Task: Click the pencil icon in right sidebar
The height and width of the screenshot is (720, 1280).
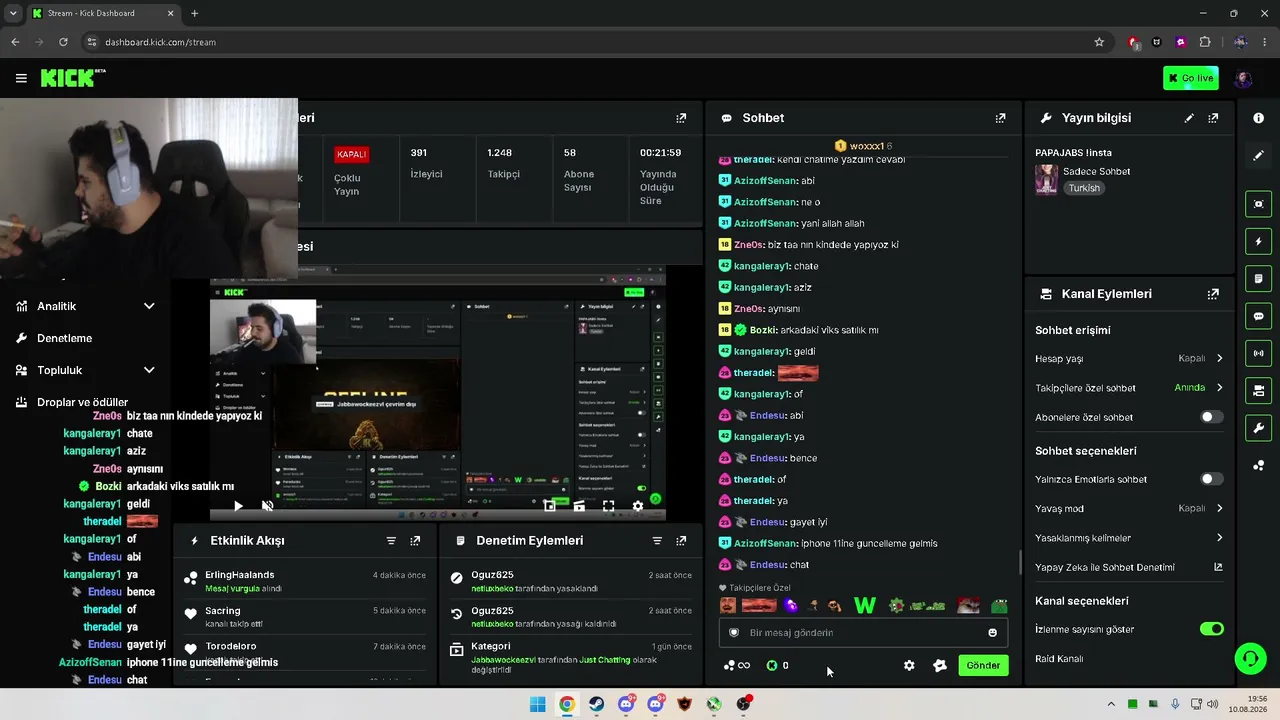Action: (x=1258, y=156)
